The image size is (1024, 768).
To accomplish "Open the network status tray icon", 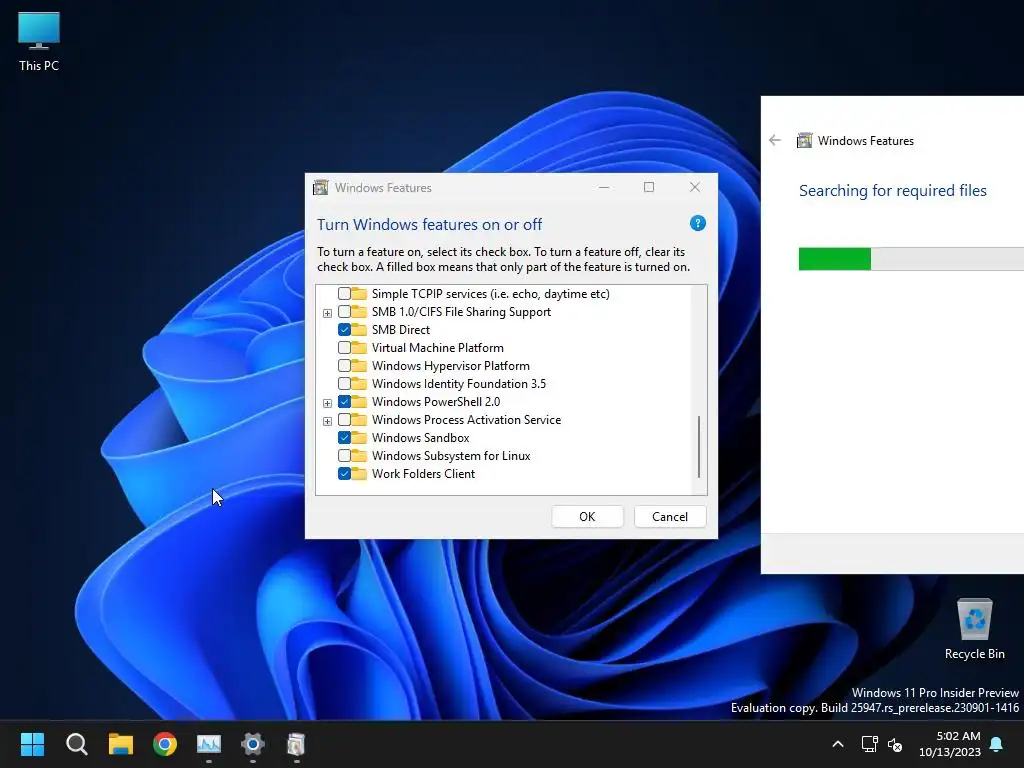I will tap(869, 744).
